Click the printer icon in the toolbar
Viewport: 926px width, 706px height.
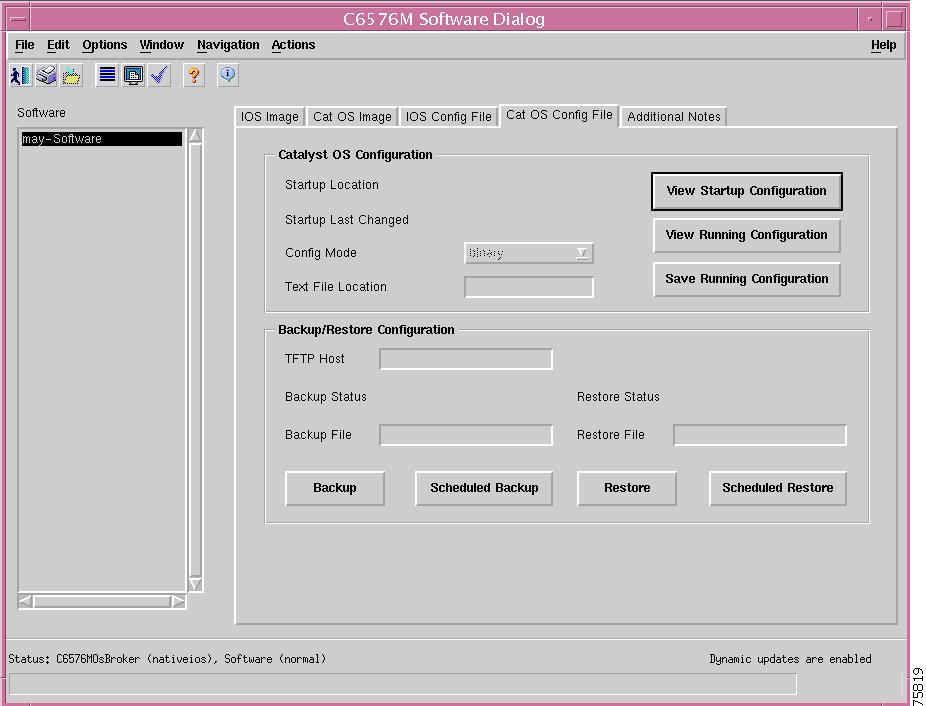[x=46, y=76]
